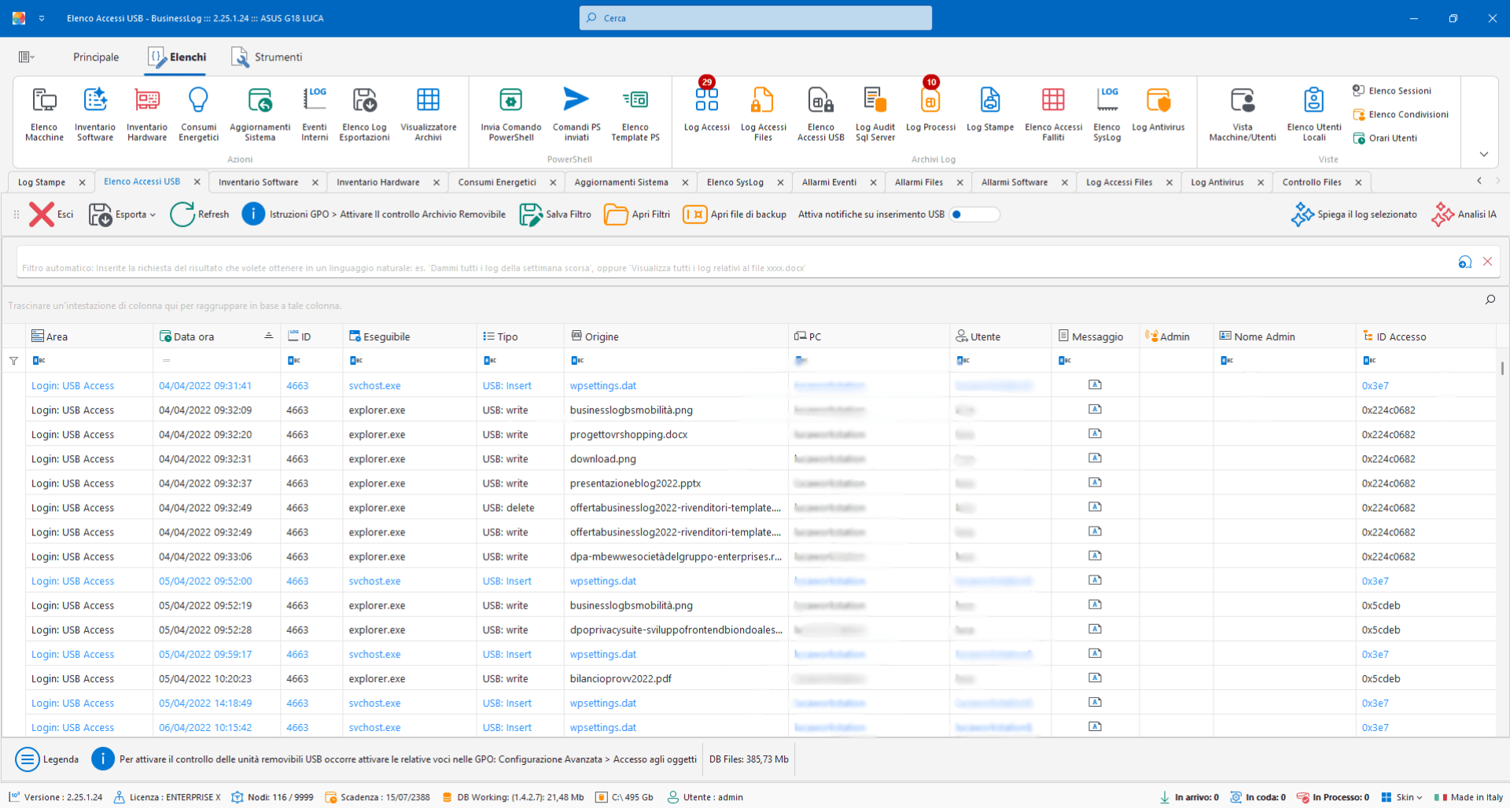
Task: Open the Skin selector in status bar
Action: [1403, 797]
